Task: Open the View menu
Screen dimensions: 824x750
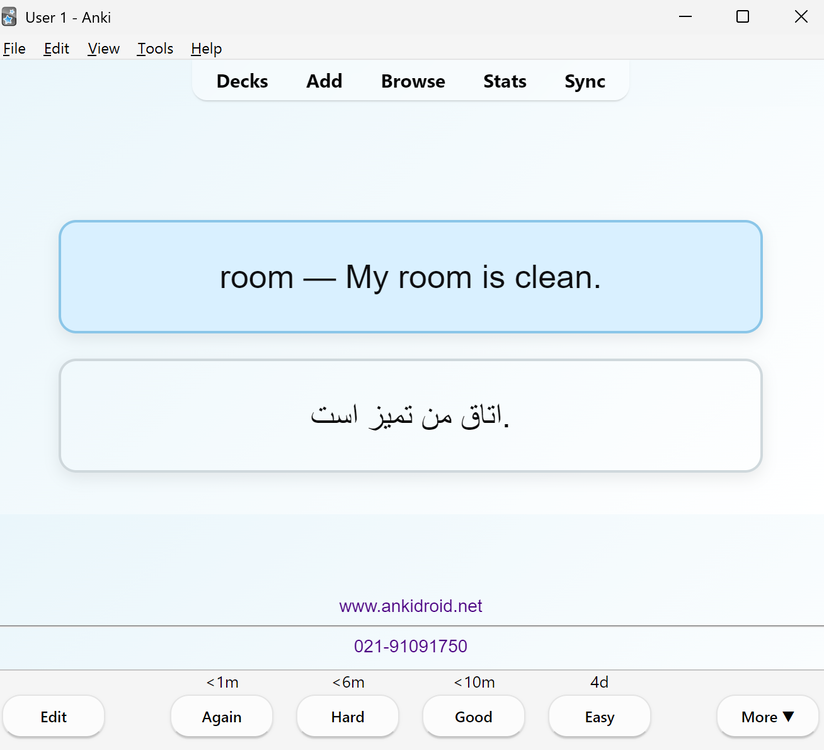Action: pos(104,48)
